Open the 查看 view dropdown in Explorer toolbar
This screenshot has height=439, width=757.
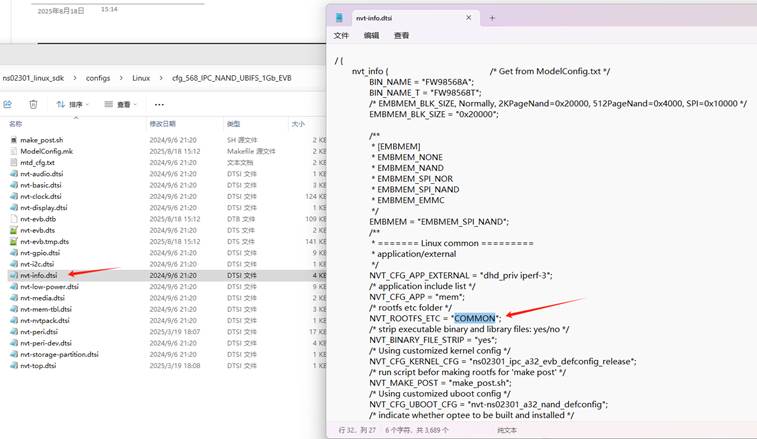(x=121, y=104)
